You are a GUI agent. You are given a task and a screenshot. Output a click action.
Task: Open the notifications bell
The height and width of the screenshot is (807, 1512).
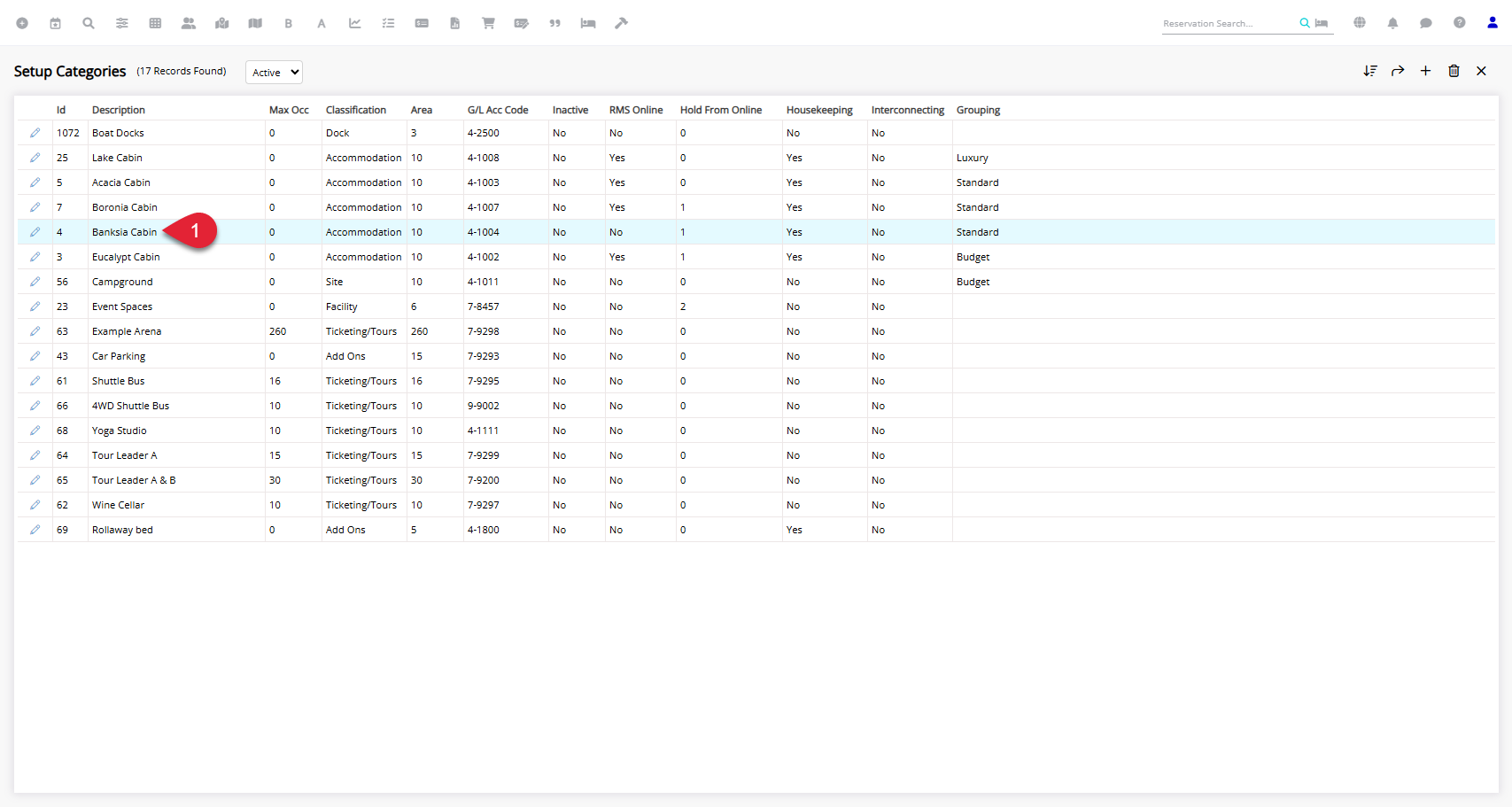[1392, 23]
